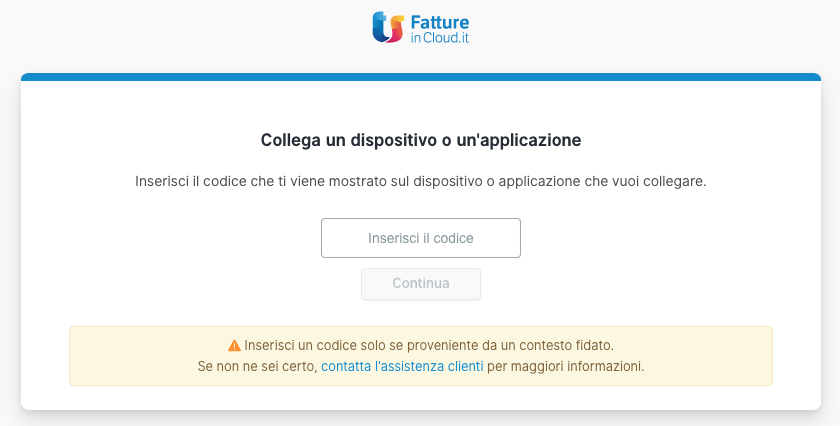The image size is (840, 426).
Task: Click the heading "Collega un dispositivo o un'applicazione"
Action: coord(421,140)
